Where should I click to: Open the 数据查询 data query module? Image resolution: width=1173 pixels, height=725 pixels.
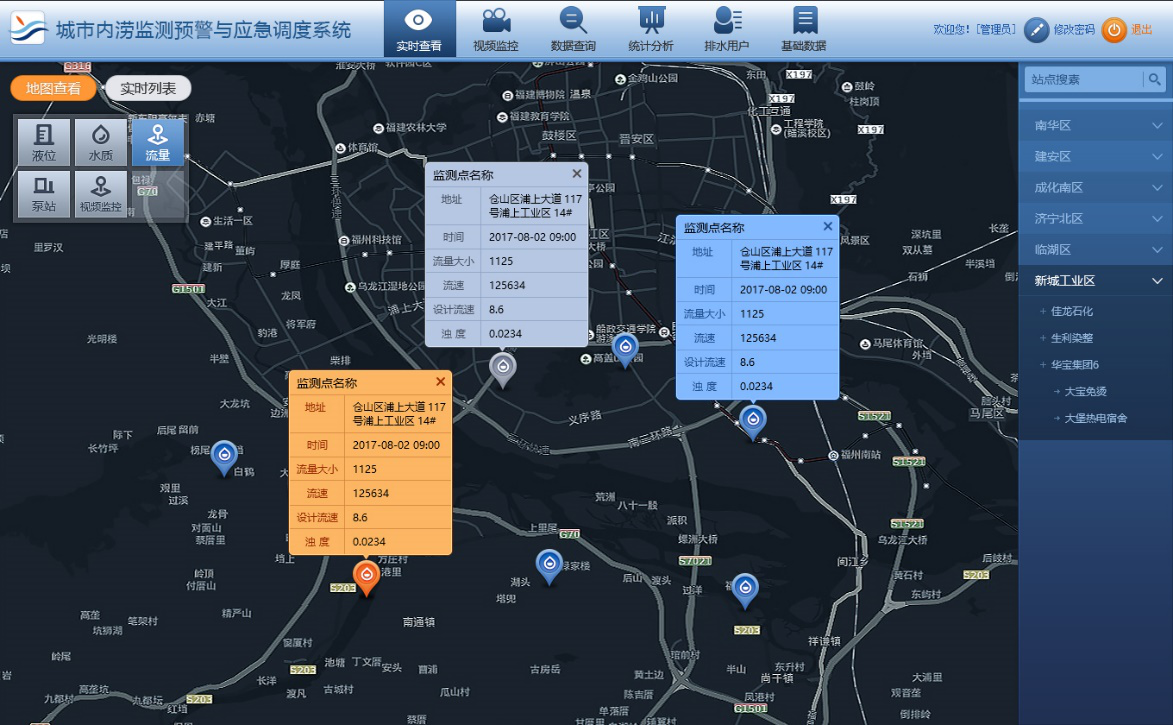(573, 29)
